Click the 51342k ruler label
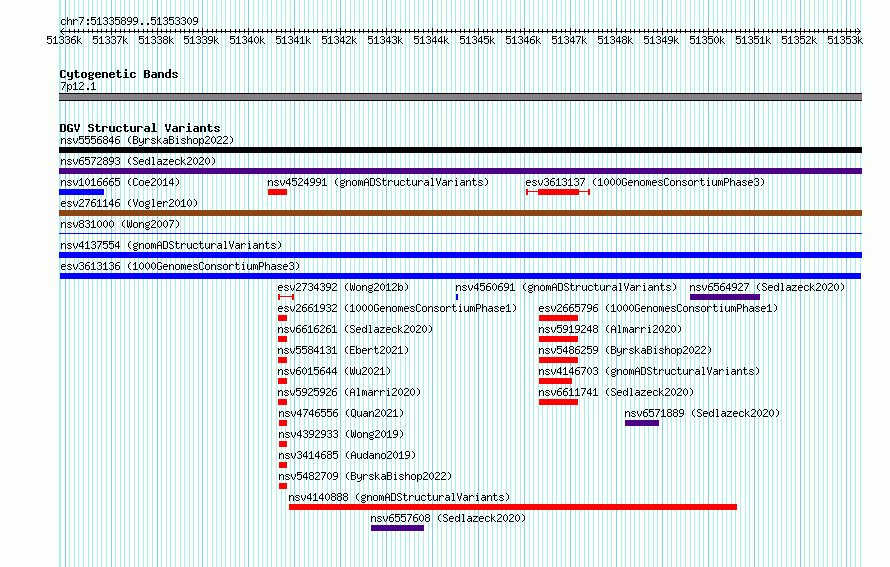The width and height of the screenshot is (890, 567). click(339, 40)
